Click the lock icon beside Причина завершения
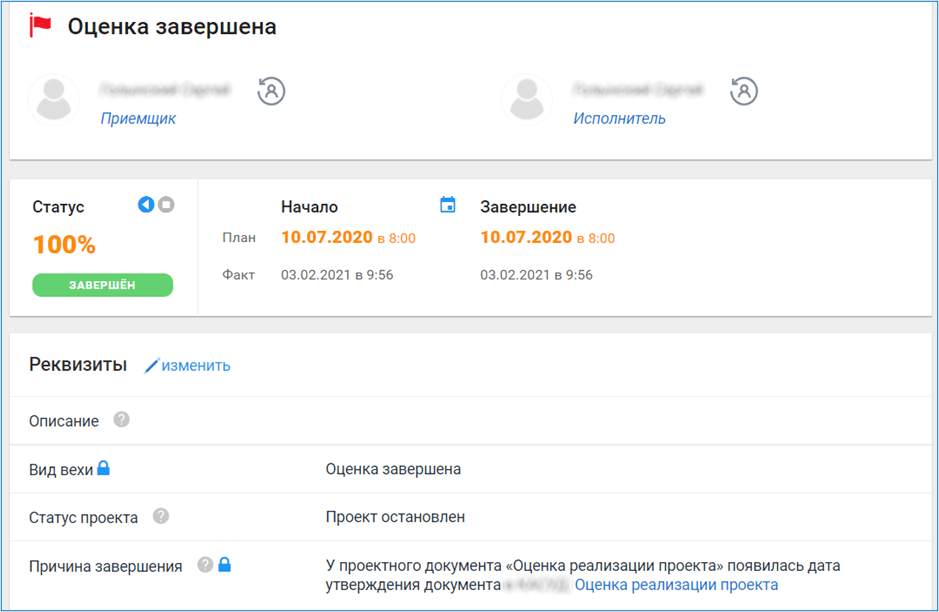Viewport: 939px width, 612px height. [224, 565]
